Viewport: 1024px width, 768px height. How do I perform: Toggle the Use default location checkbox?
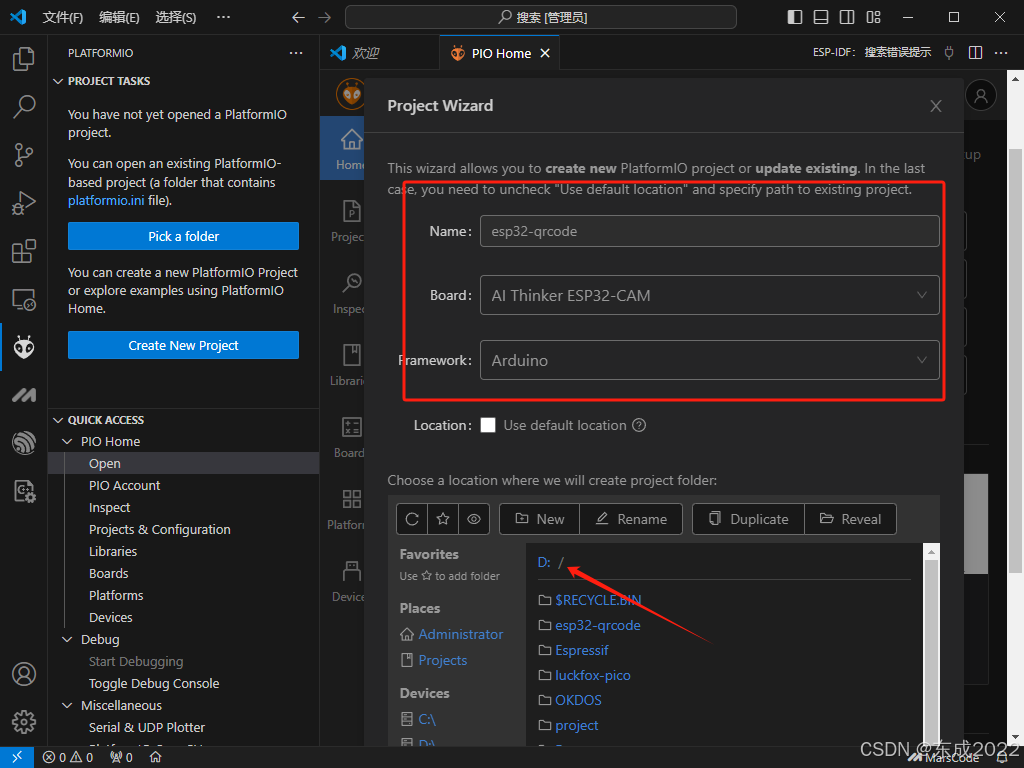point(488,425)
